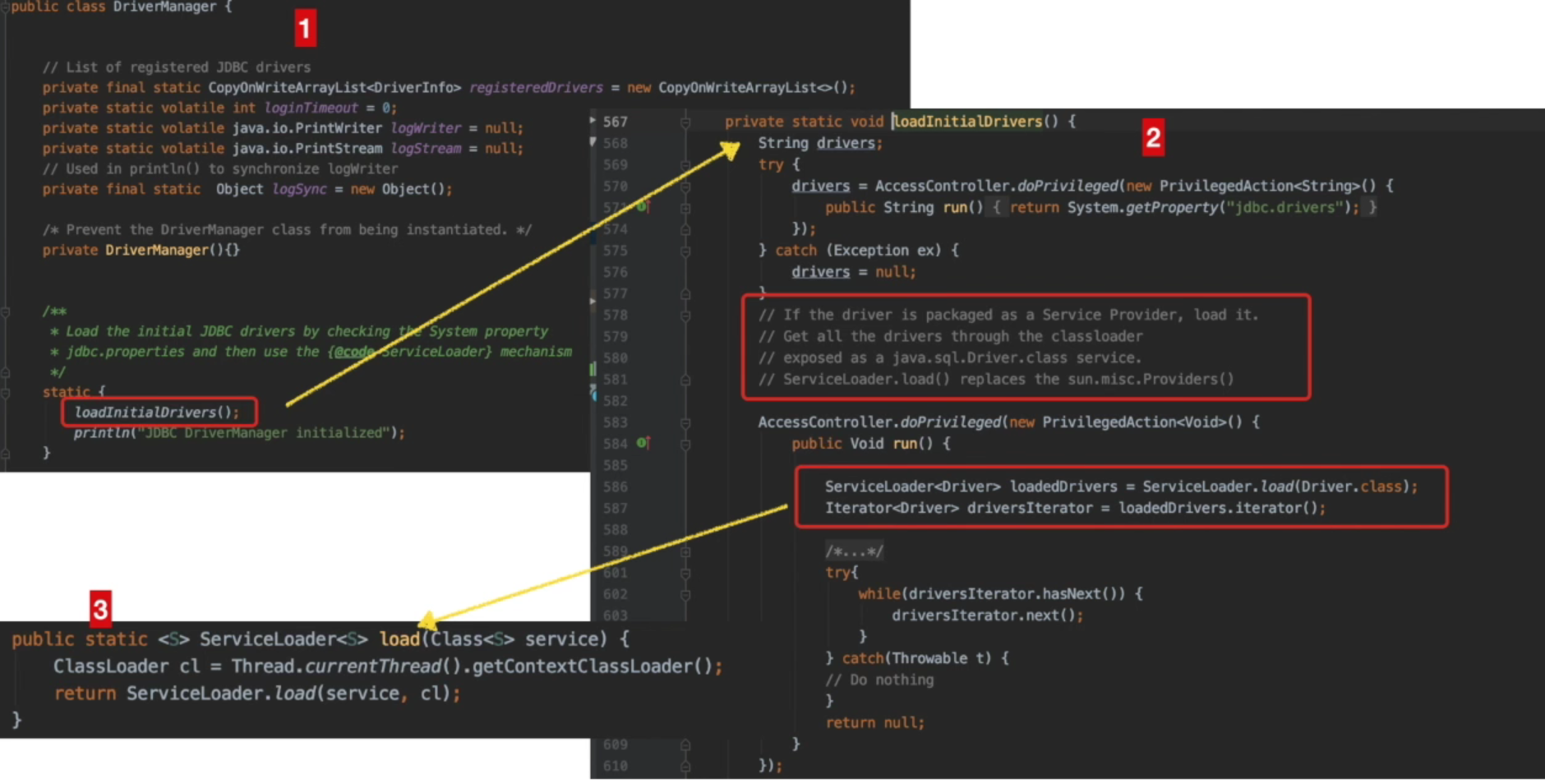Screen dimensions: 1545x784
Task: Click the loadInitialDrivers() call in static block
Action: 156,412
